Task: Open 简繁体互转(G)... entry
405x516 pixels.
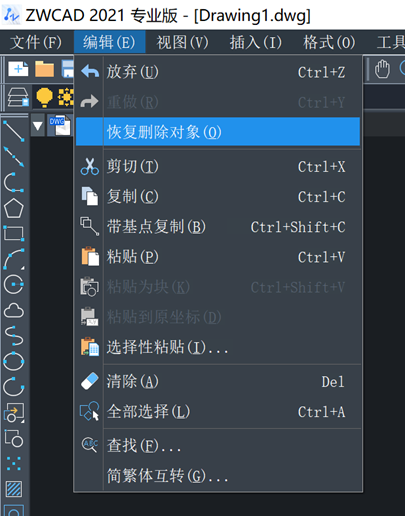Action: [x=218, y=476]
